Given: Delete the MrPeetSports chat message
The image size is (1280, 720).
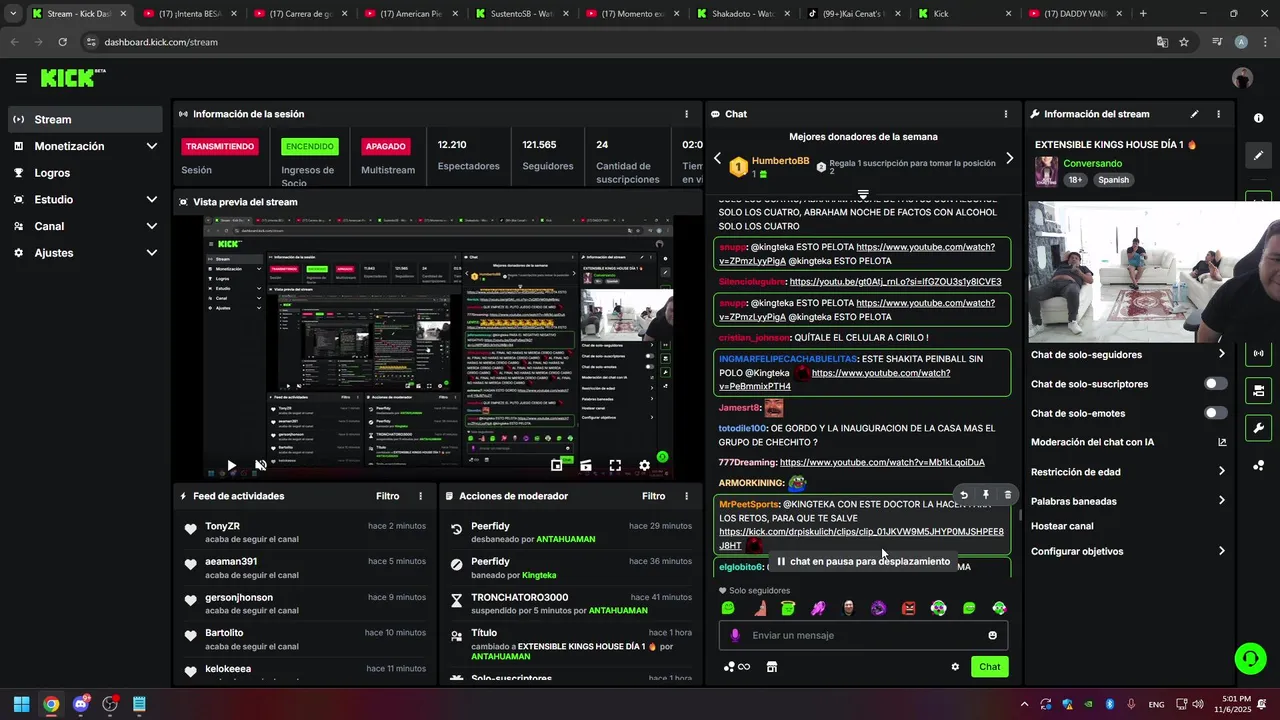Looking at the screenshot, I should (1007, 495).
